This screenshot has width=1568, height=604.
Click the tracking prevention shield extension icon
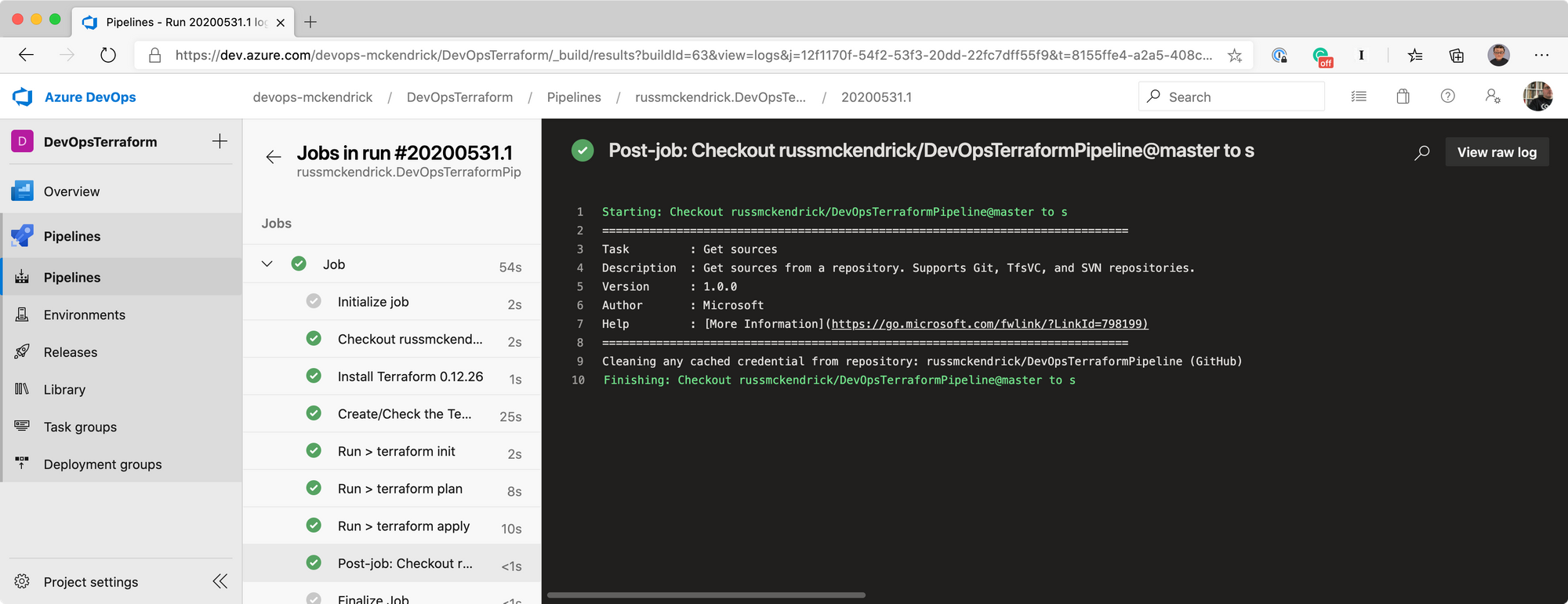pyautogui.click(x=1279, y=55)
